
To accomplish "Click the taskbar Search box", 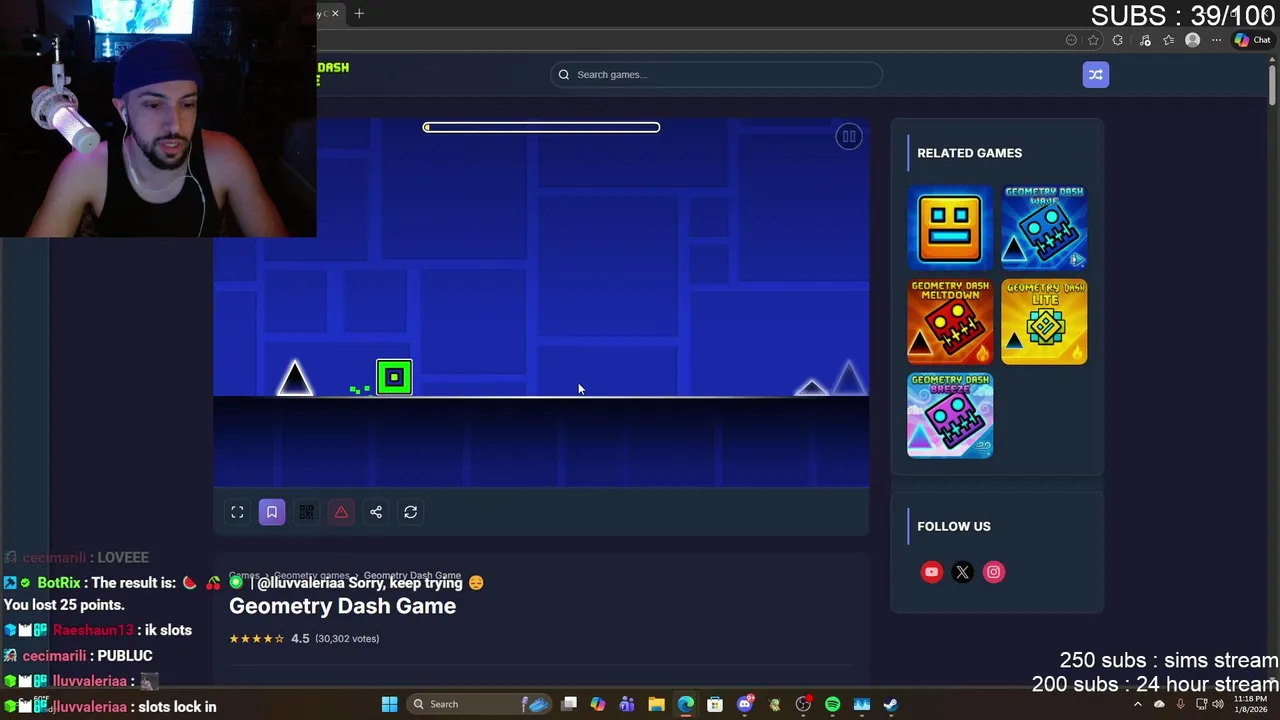I will 480,704.
